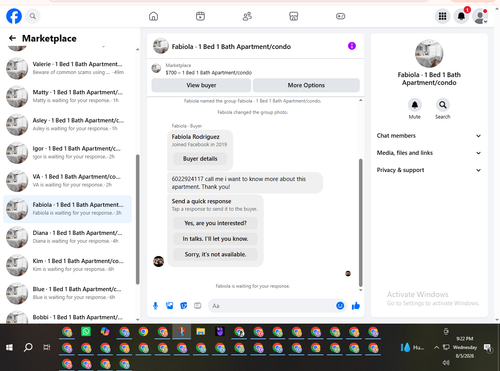Open the Kim conversation
This screenshot has height=371, width=500.
[67, 265]
